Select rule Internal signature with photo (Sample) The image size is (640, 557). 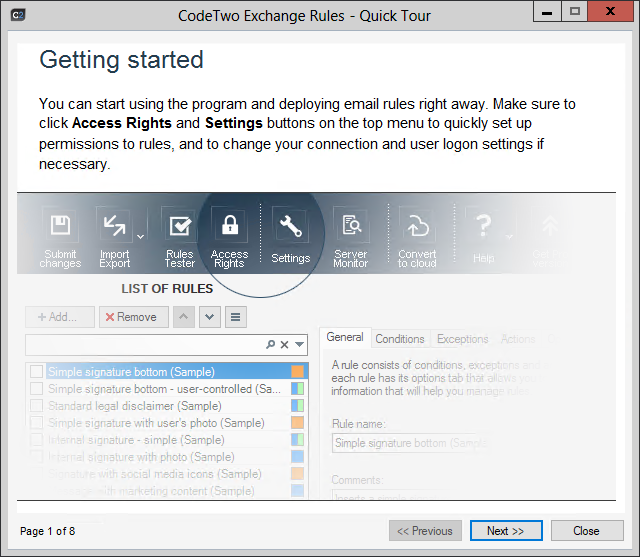tap(168, 457)
